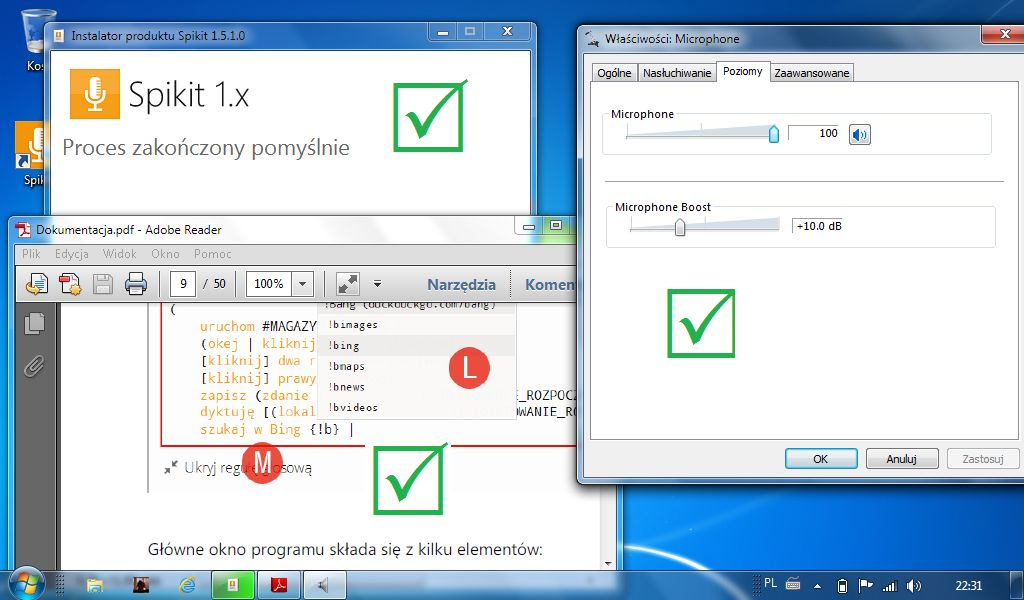Click the read mode arrows icon in Adobe Reader
Image resolution: width=1024 pixels, height=600 pixels.
[x=347, y=284]
